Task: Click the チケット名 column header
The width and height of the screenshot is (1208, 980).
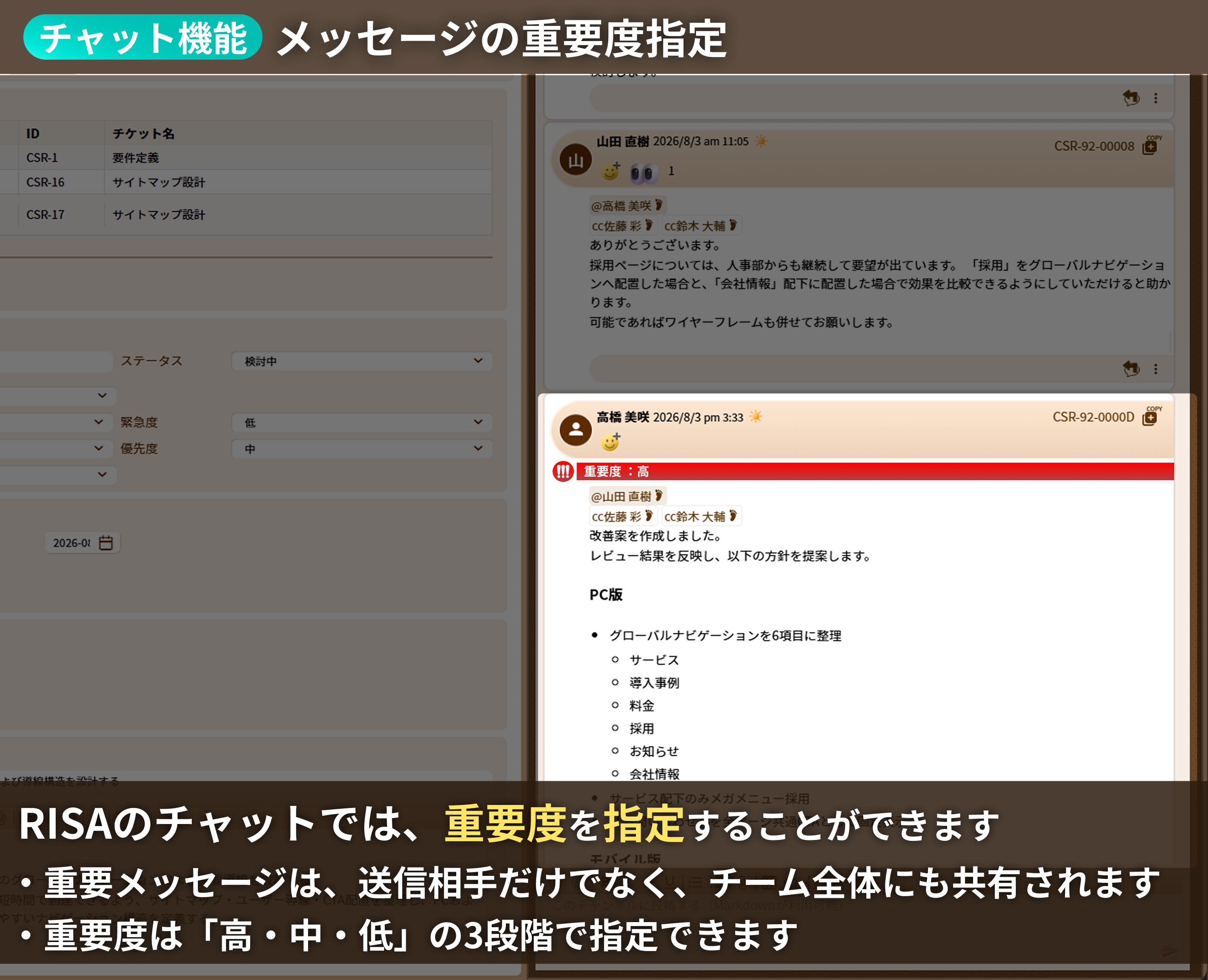Action: click(143, 134)
